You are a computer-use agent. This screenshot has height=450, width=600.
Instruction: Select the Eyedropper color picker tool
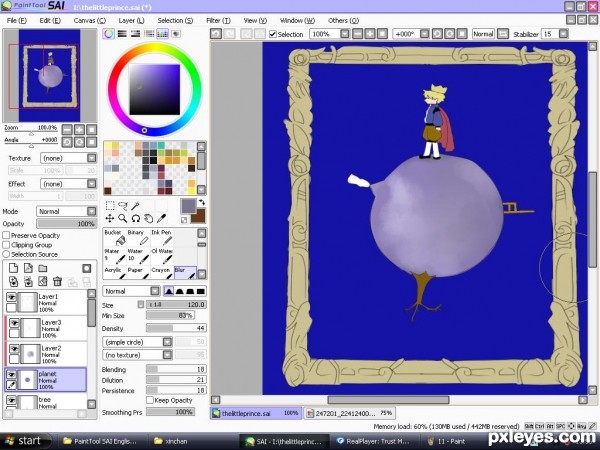(161, 218)
